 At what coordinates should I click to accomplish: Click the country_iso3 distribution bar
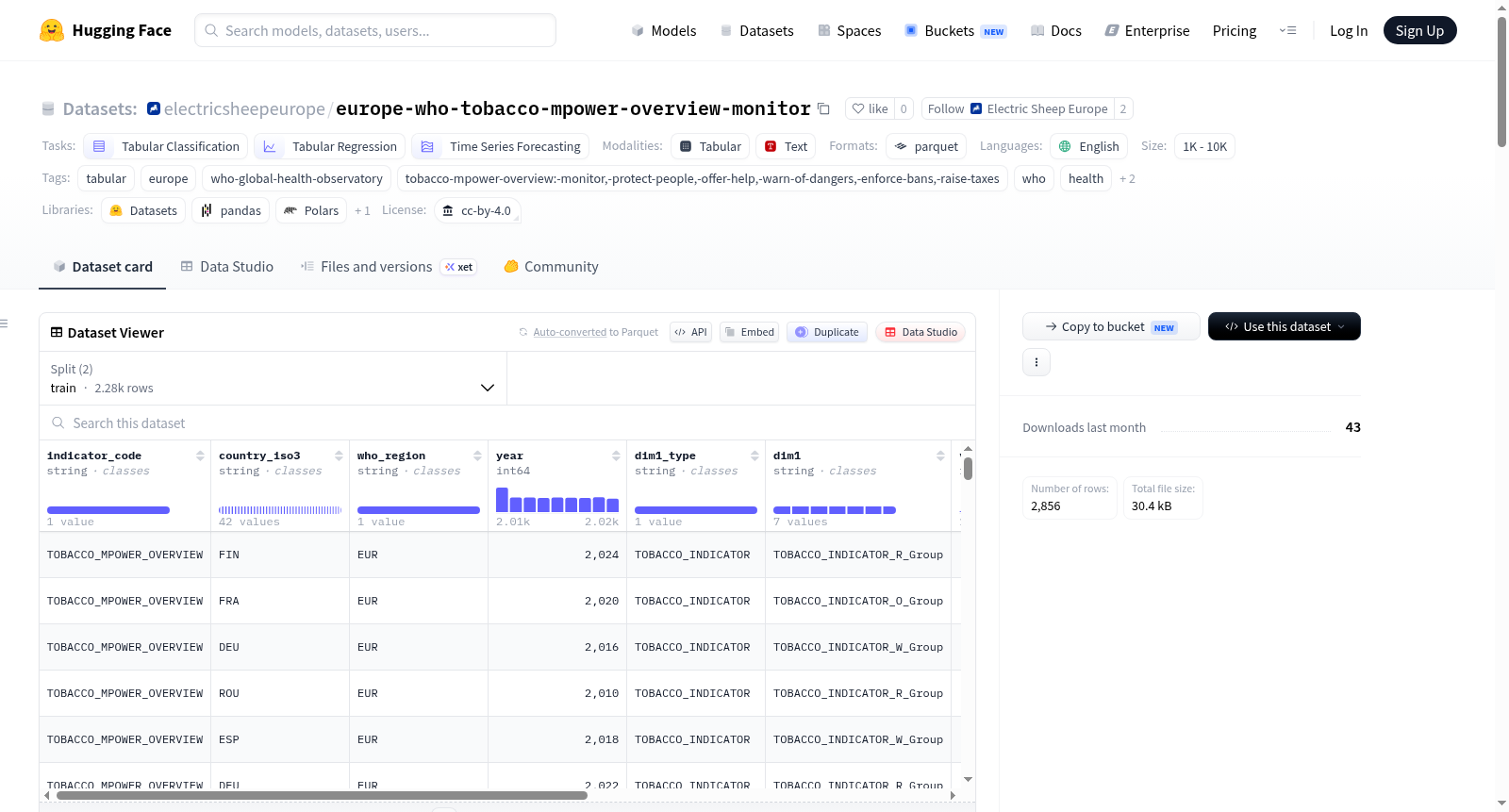pos(280,510)
